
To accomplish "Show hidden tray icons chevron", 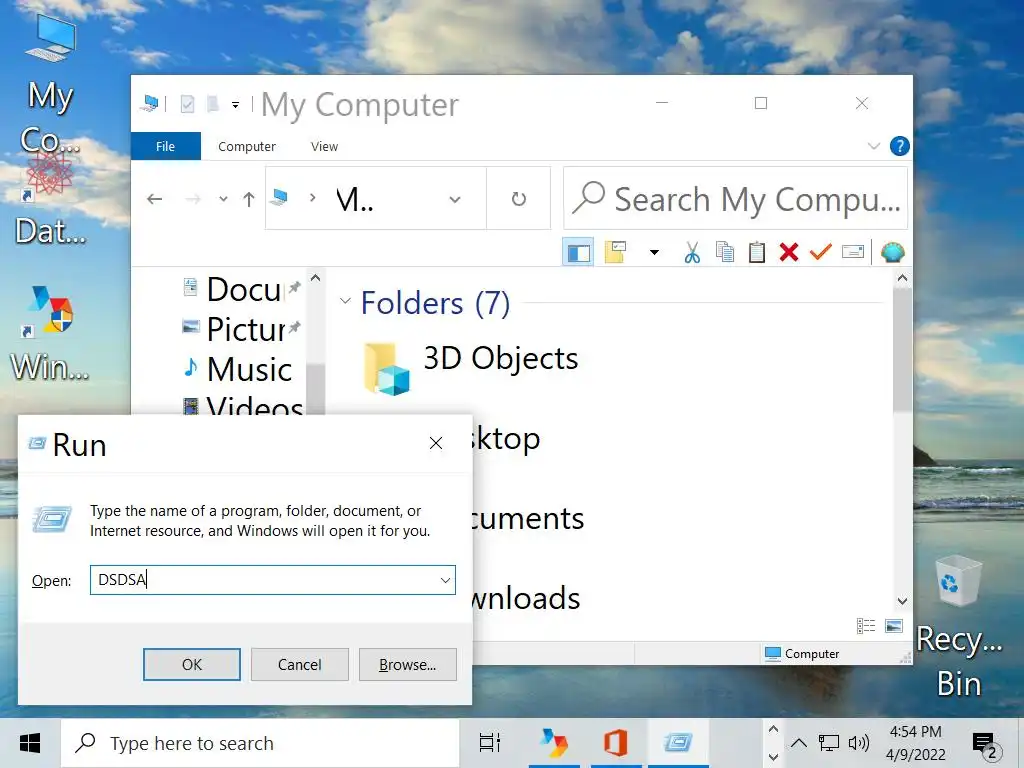I will [x=799, y=743].
